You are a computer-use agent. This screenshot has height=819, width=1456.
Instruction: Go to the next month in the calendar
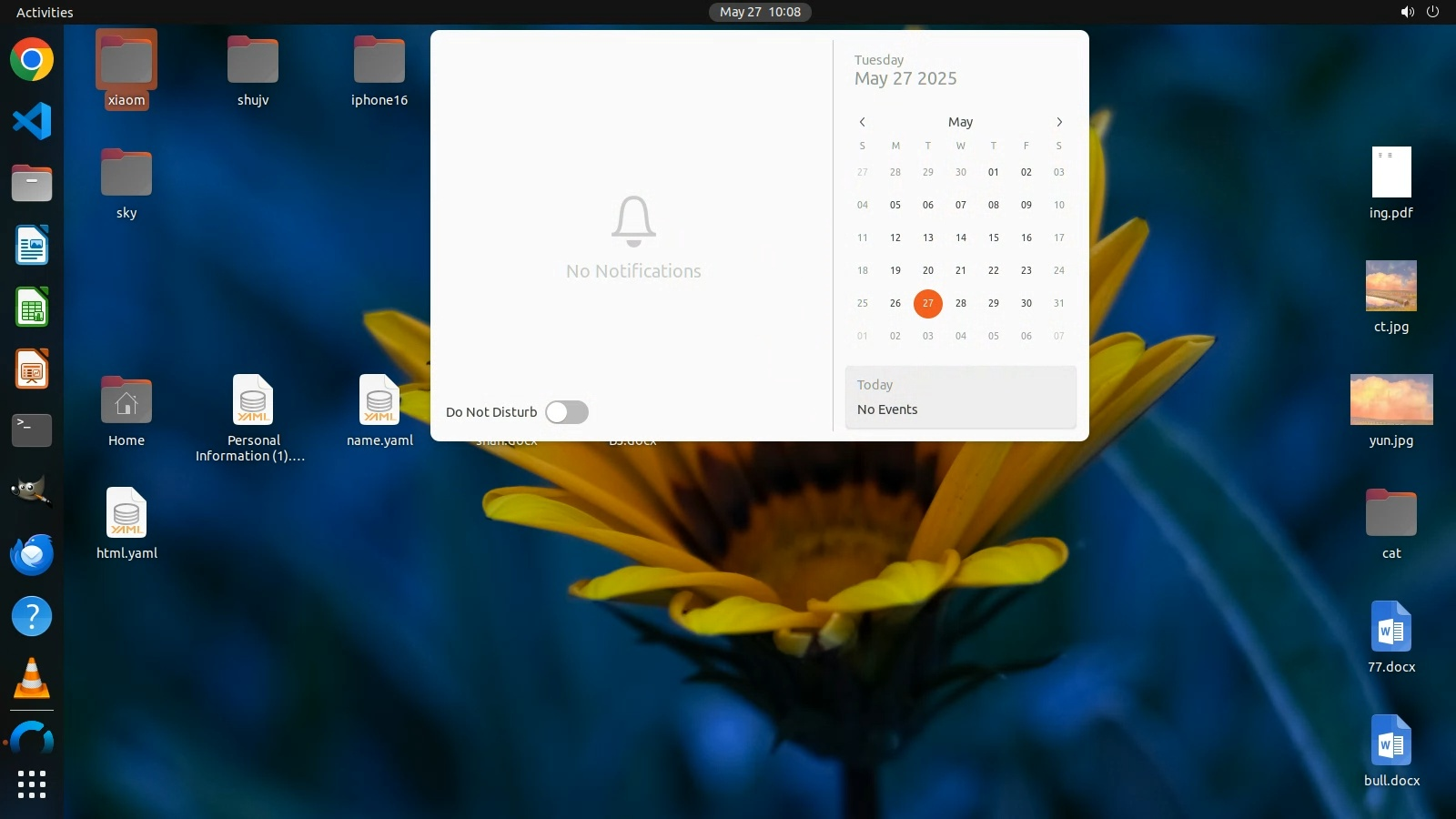[x=1058, y=122]
